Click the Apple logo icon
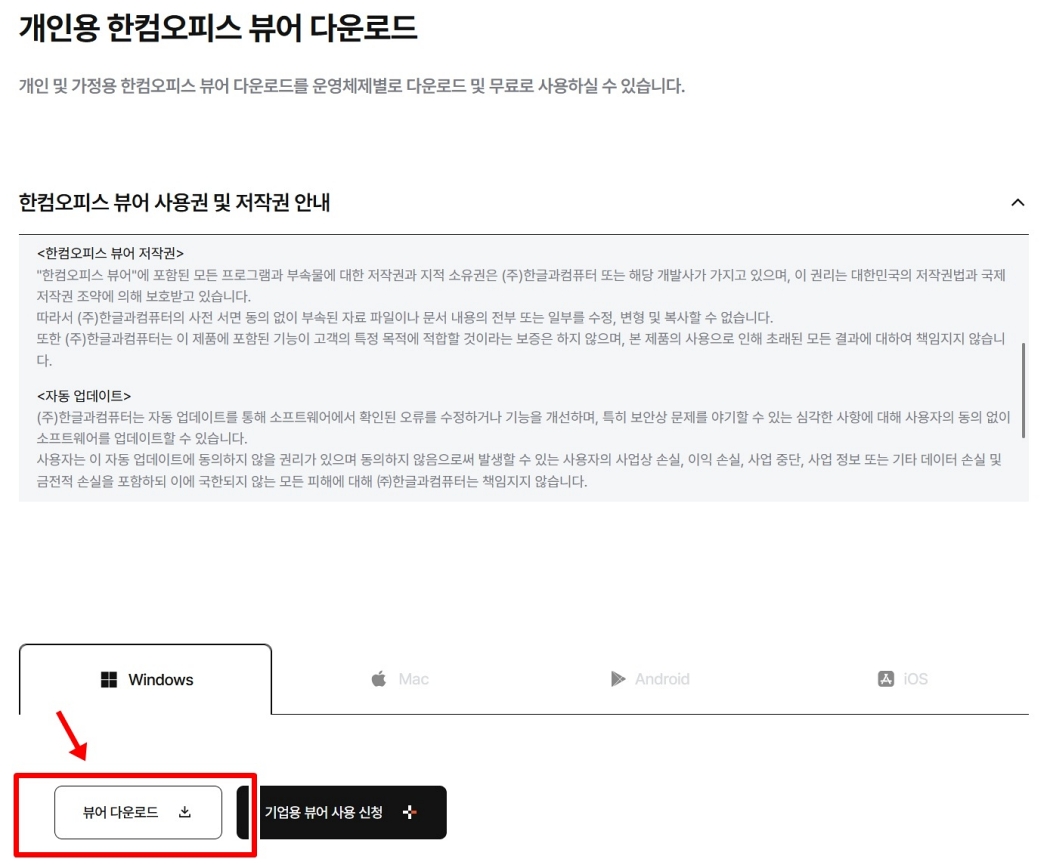 [379, 679]
